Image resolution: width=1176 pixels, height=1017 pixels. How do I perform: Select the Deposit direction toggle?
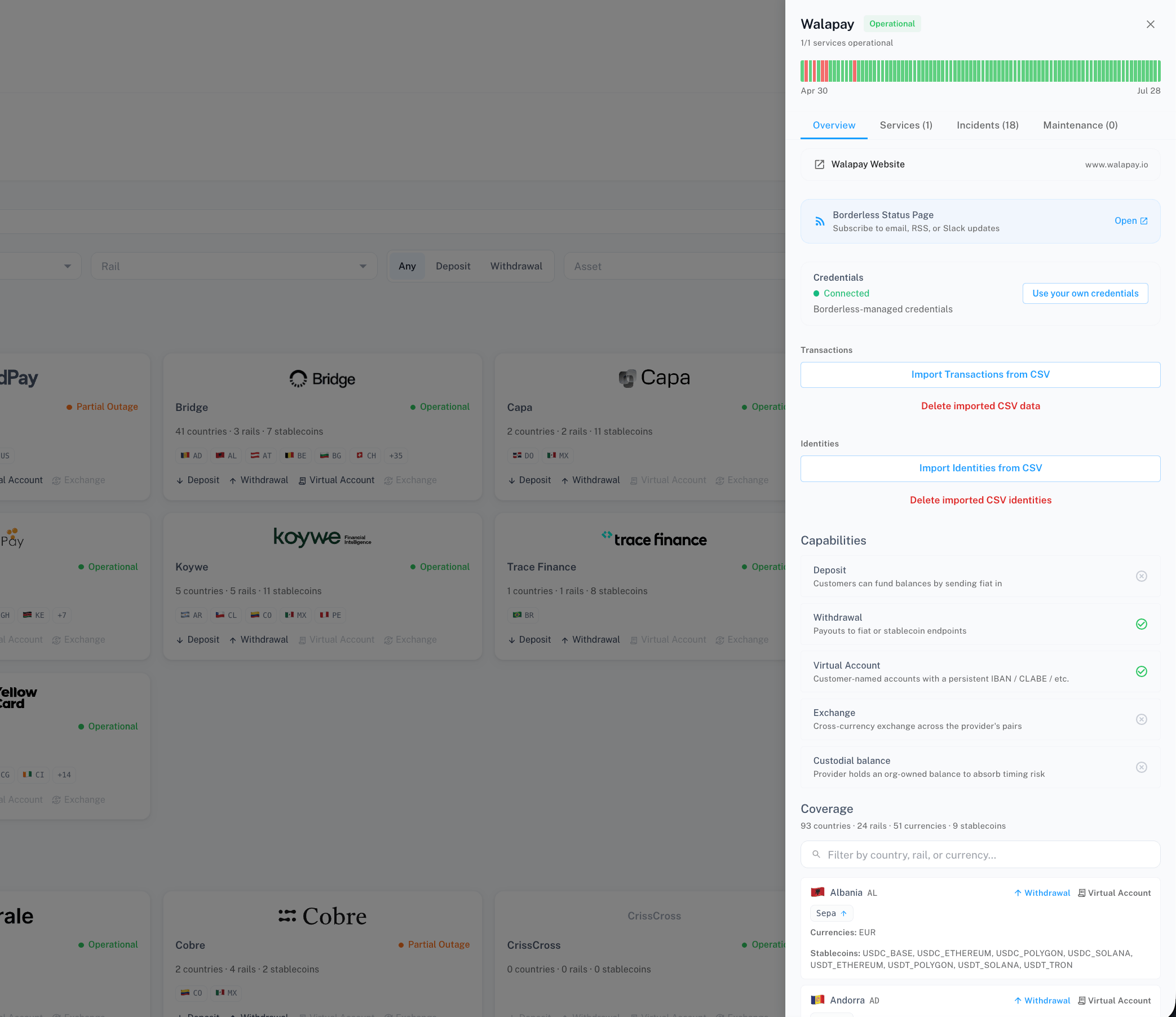453,266
